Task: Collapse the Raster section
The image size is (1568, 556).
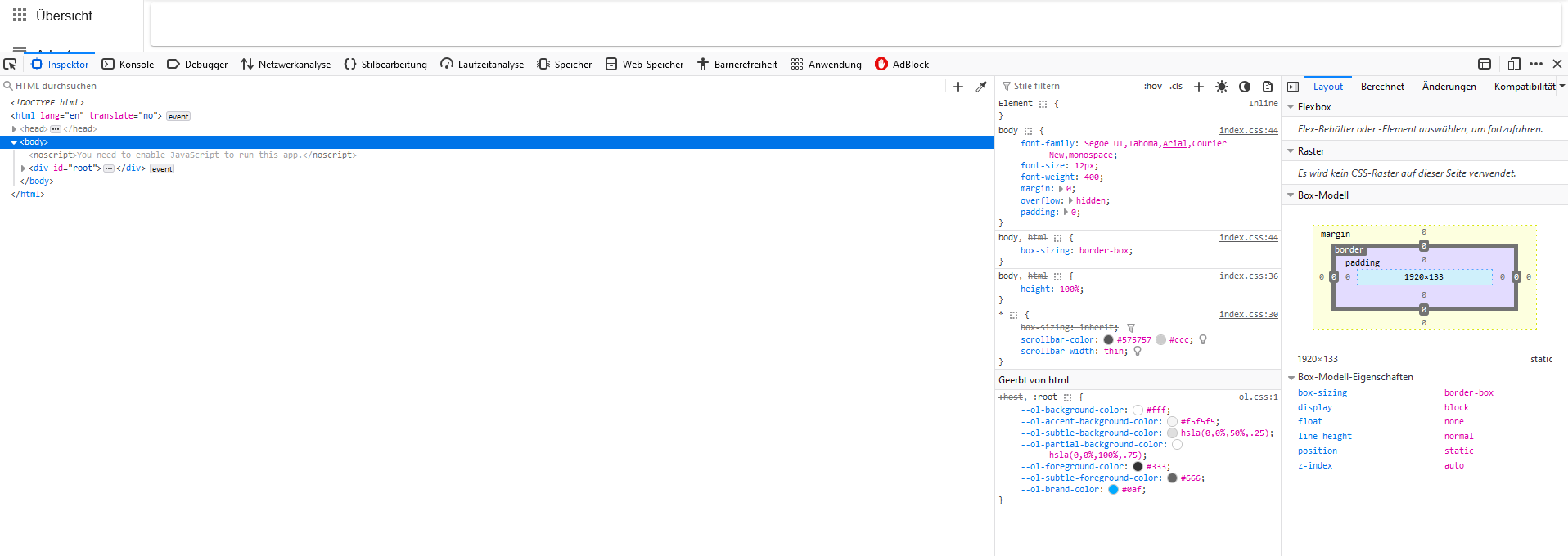Action: click(x=1291, y=151)
